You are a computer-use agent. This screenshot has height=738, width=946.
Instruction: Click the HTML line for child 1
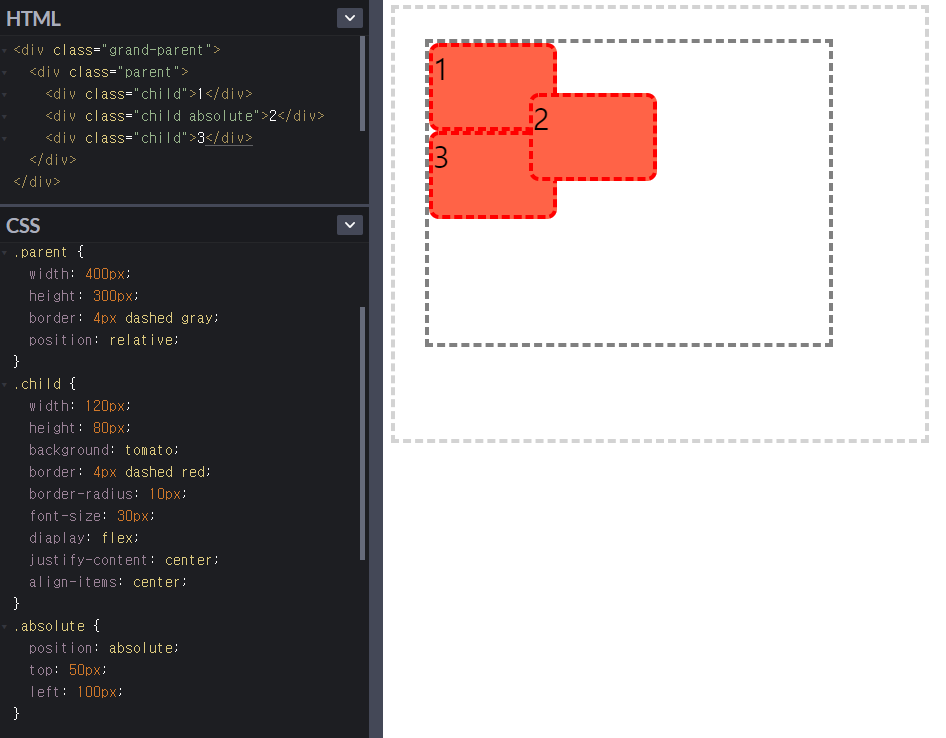[149, 94]
